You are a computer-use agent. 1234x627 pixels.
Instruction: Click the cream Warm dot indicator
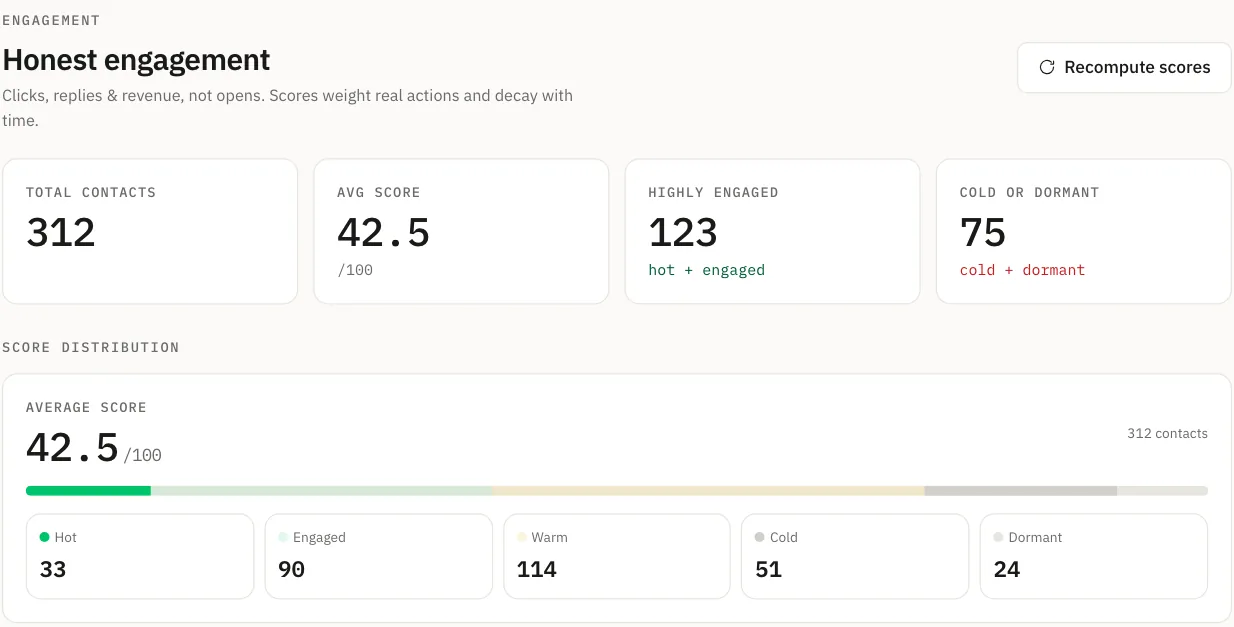[x=521, y=537]
